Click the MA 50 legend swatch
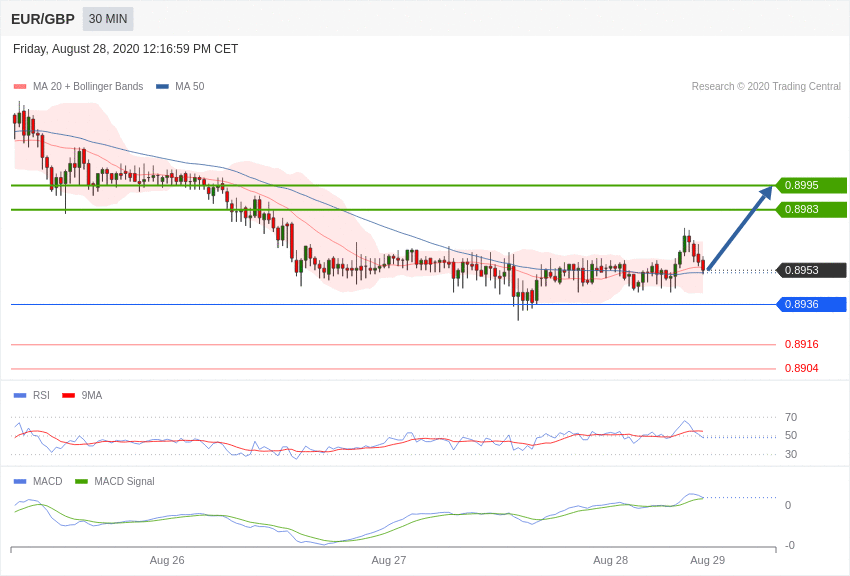The image size is (850, 576). [162, 87]
